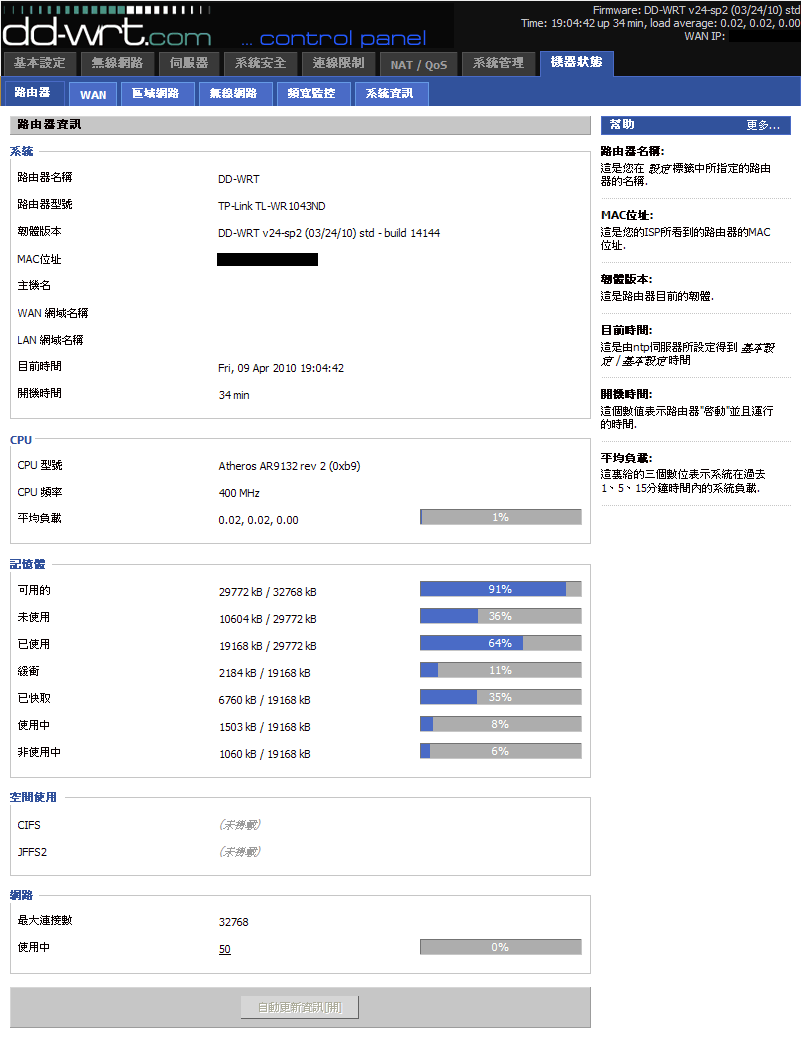Click 29772 kB / 32768 kB value
Screen dimensions: 801x1037
[x=268, y=592]
